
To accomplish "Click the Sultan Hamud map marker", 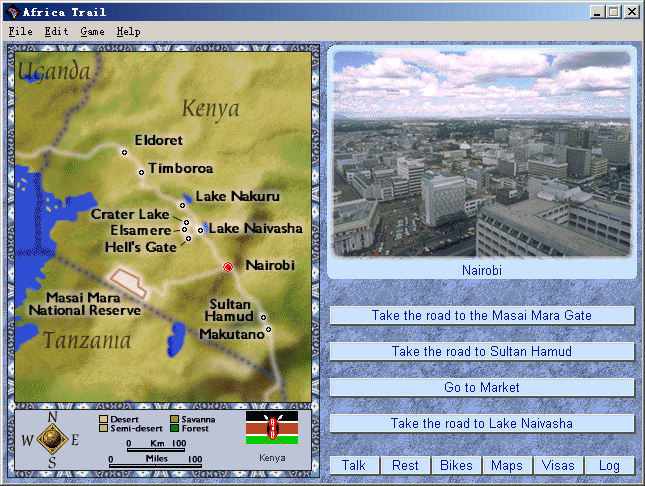I will (263, 317).
